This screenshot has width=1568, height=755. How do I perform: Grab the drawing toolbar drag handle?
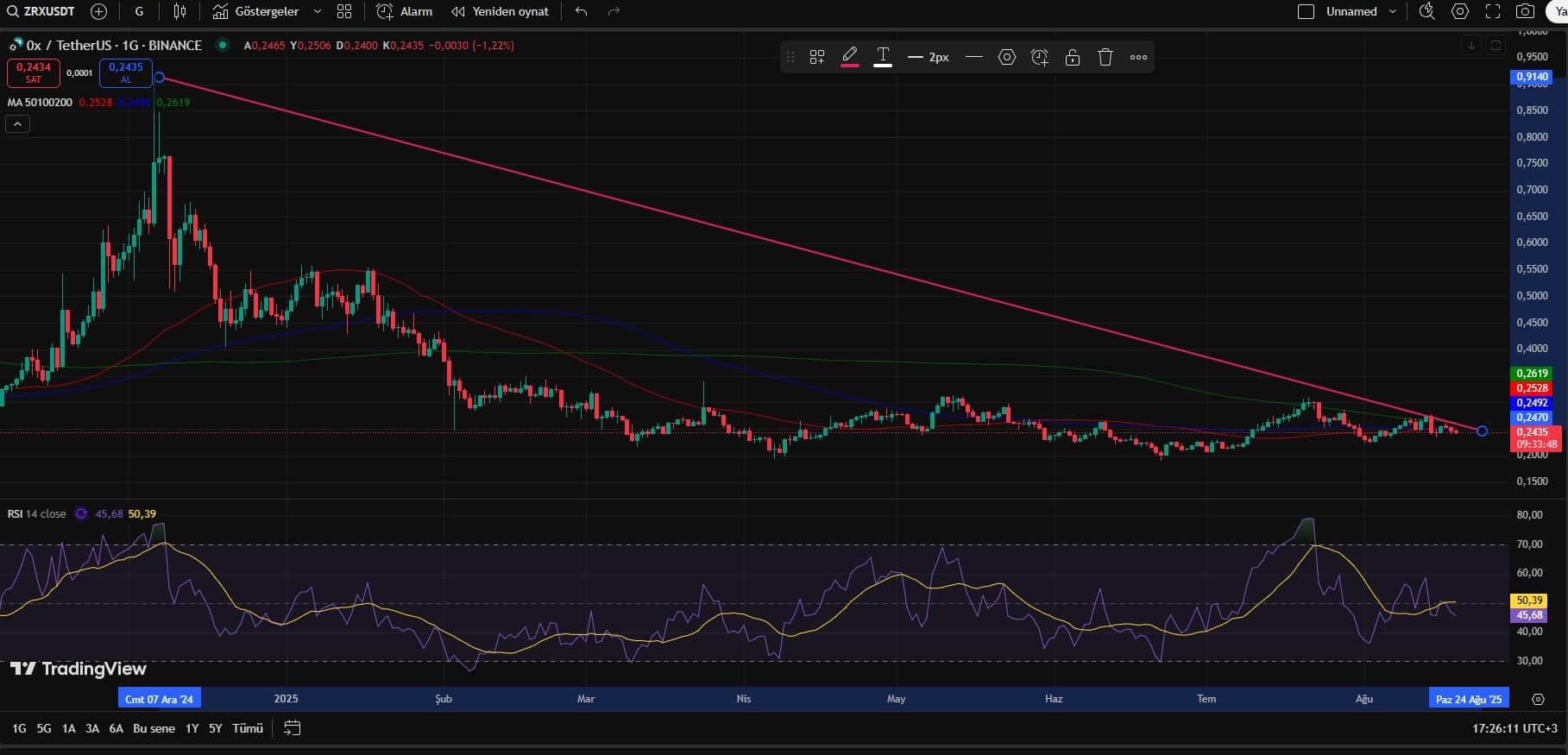click(x=790, y=57)
